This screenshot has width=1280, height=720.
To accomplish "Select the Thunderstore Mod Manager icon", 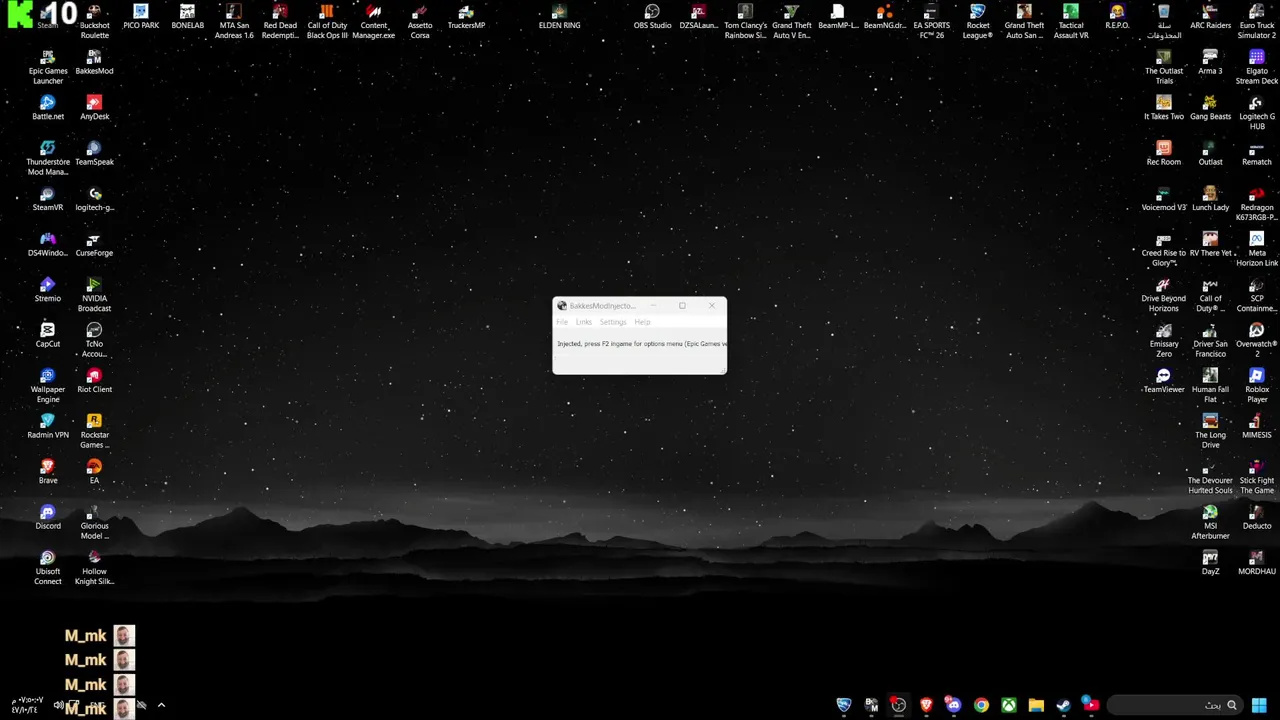I will [47, 159].
